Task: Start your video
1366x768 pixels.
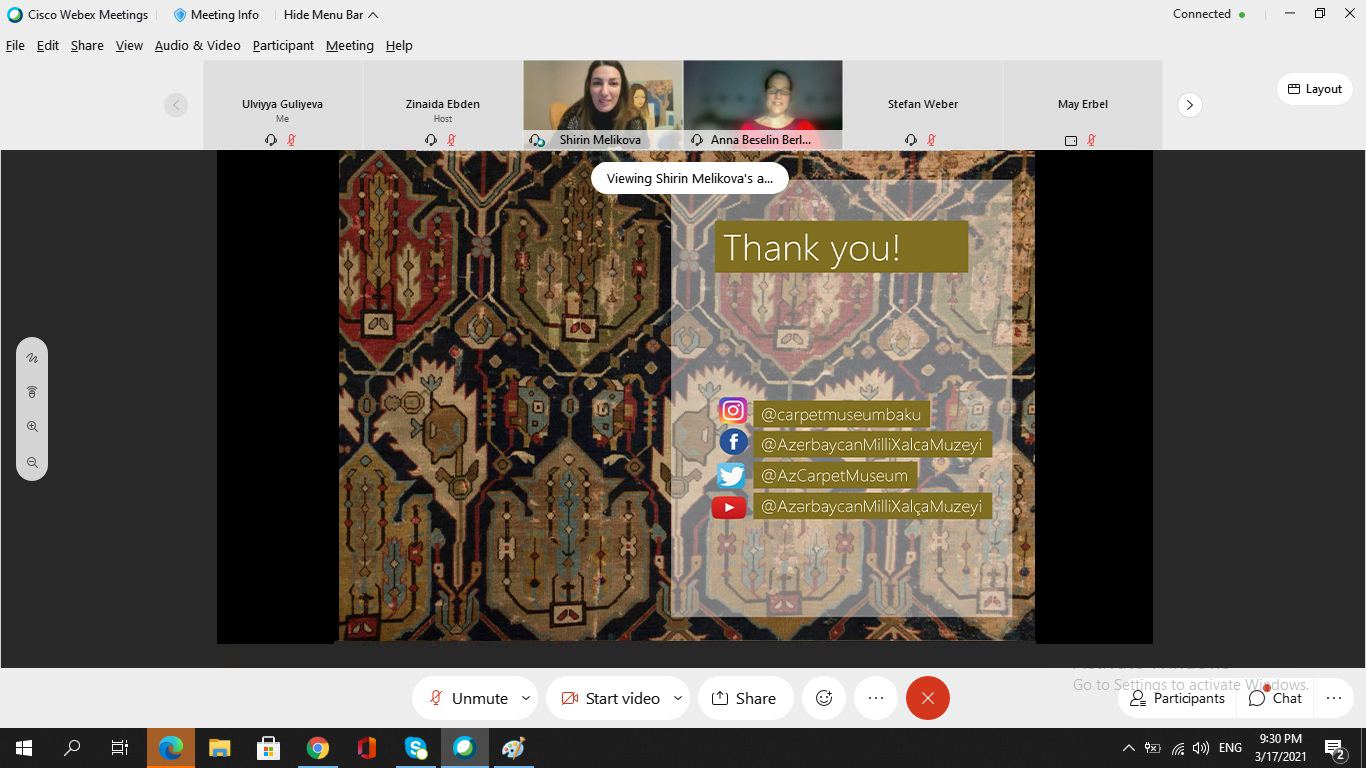Action: tap(609, 698)
